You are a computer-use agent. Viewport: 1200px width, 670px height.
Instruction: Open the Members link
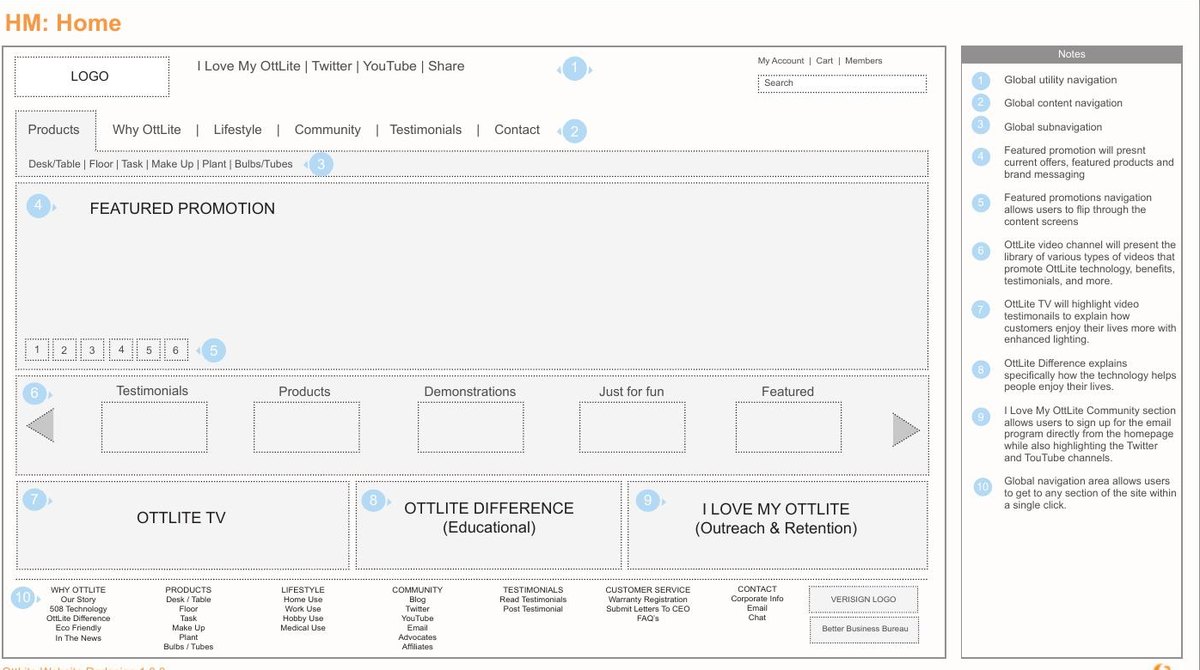(863, 61)
